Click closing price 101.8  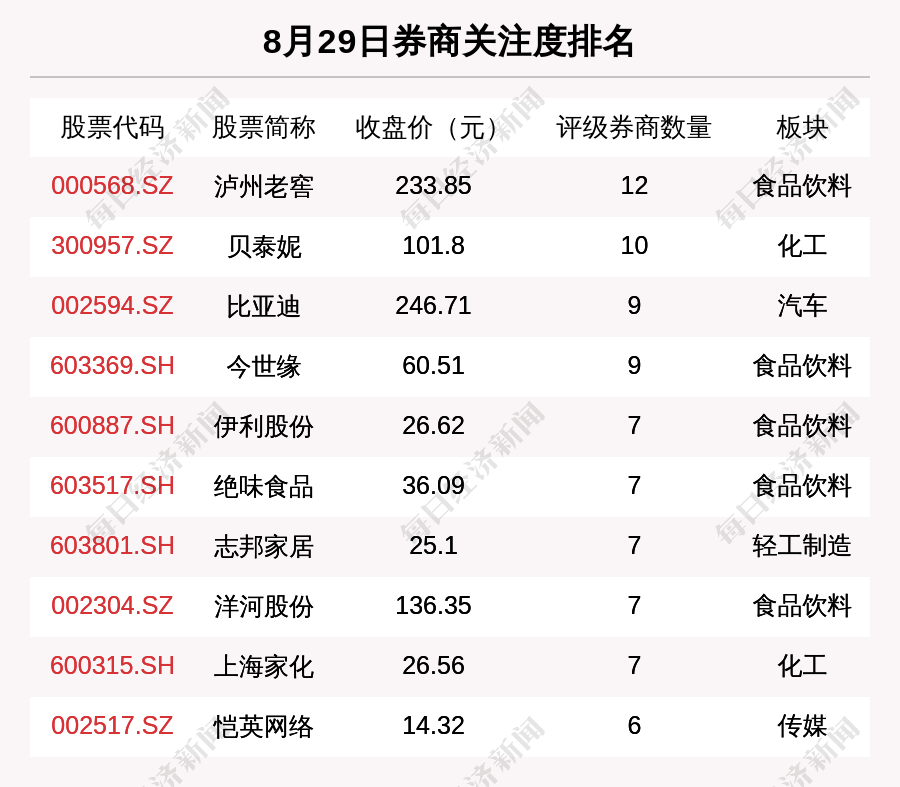(433, 246)
